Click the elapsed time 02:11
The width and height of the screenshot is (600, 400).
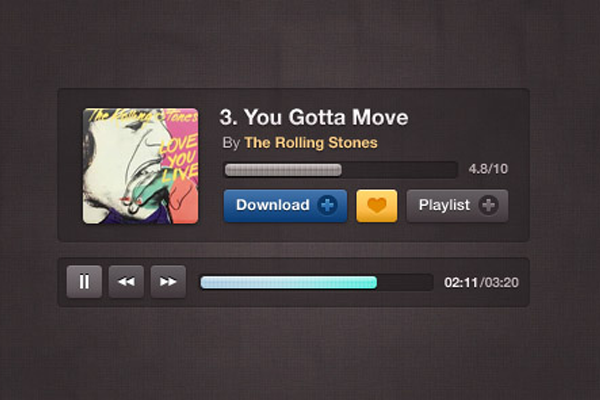(461, 282)
